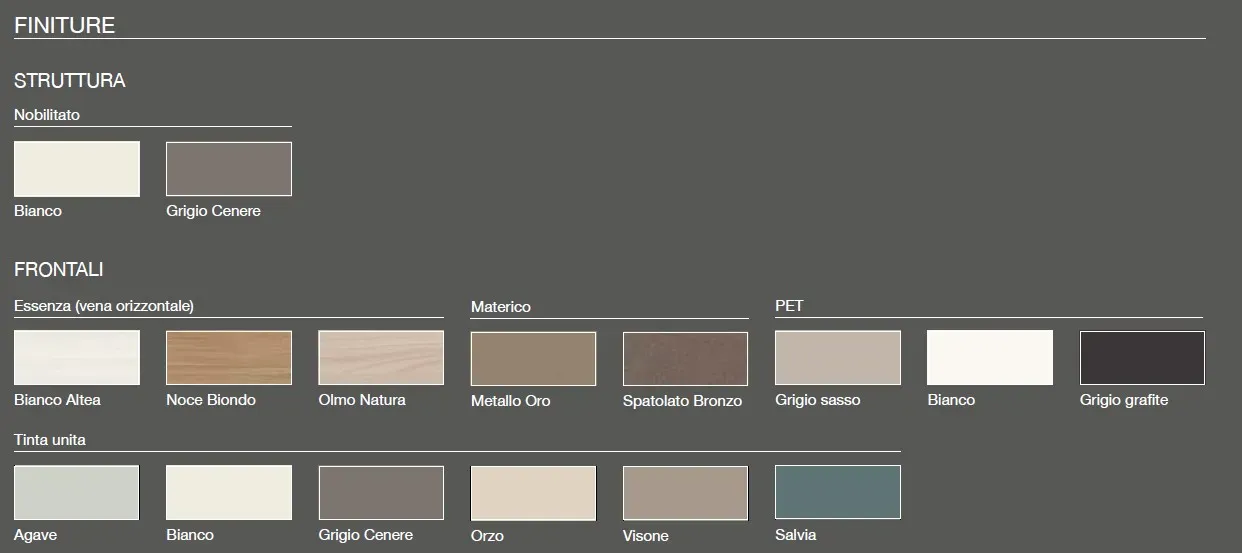Pick the Noce Biondo wood swatch
The height and width of the screenshot is (553, 1242).
coord(229,358)
